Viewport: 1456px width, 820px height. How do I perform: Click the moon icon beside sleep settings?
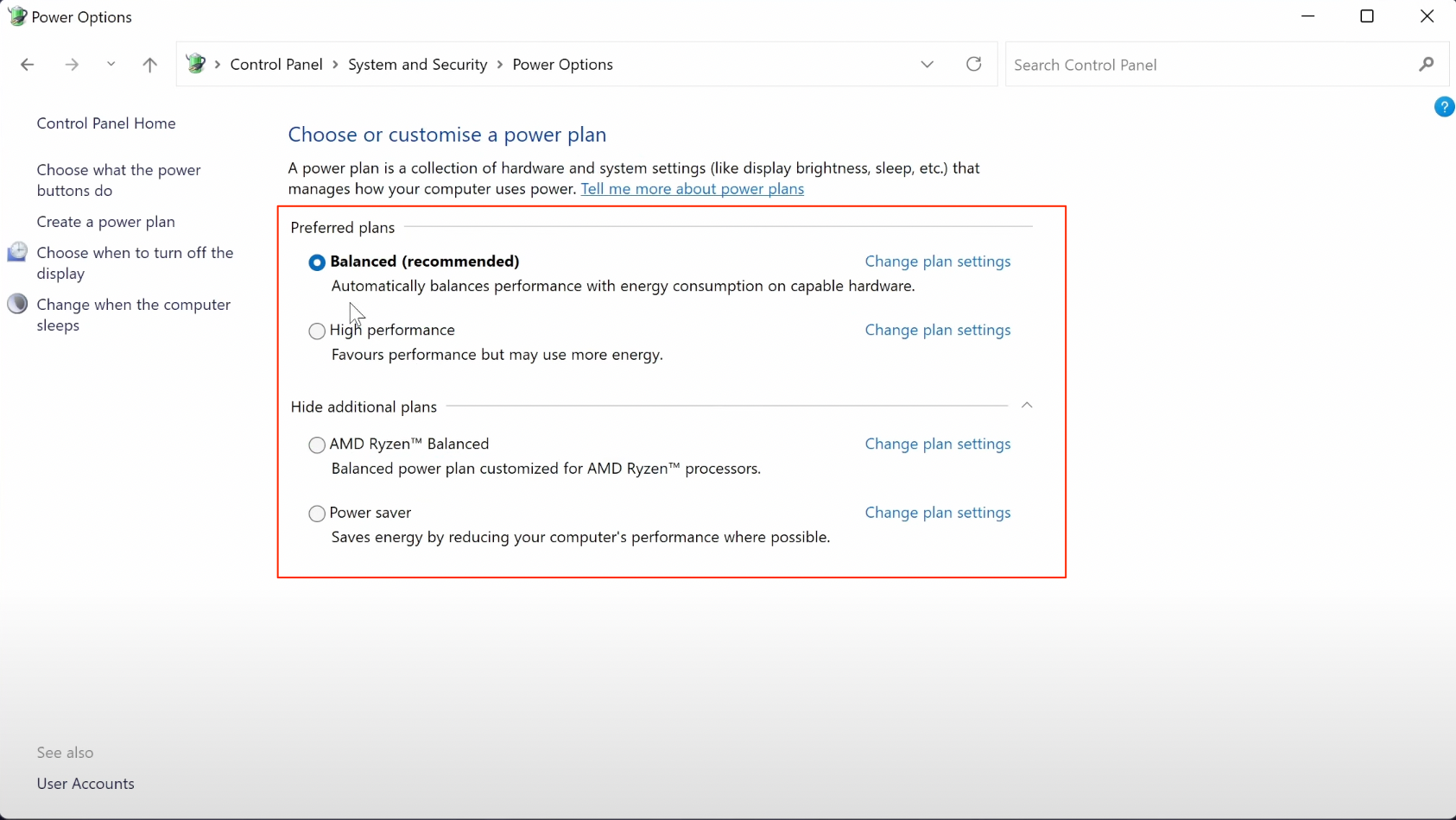[x=17, y=304]
